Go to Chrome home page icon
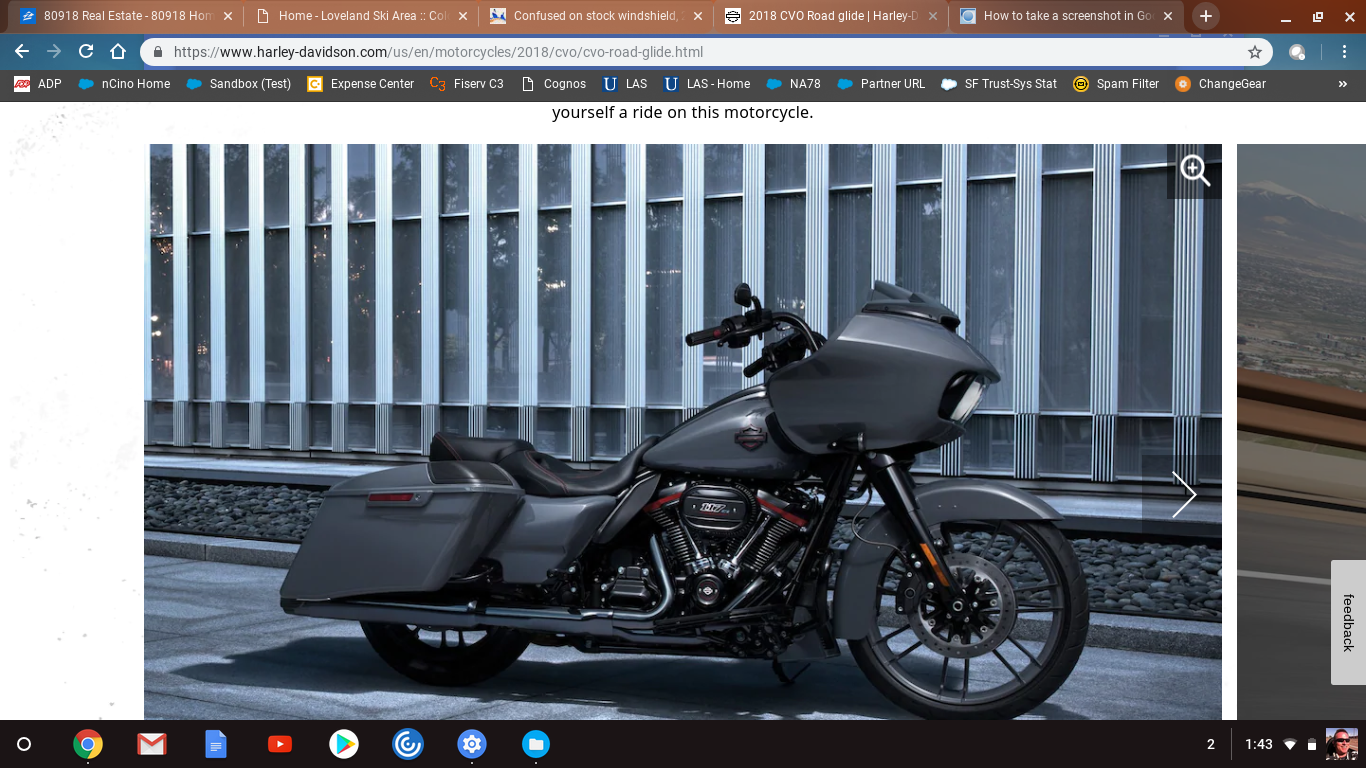 (118, 52)
